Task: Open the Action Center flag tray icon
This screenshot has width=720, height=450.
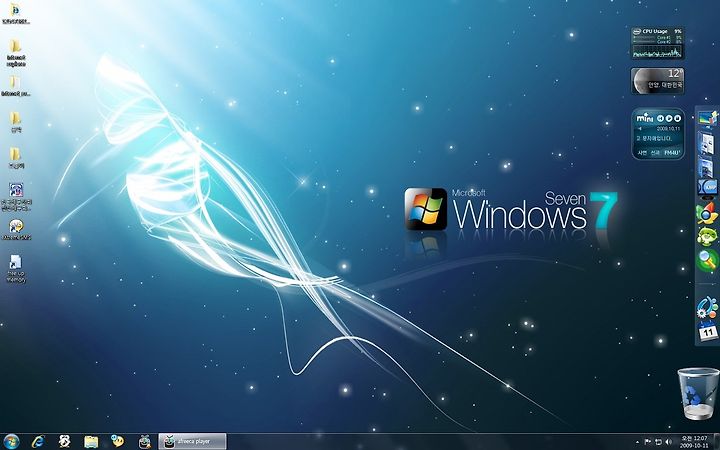Action: [x=648, y=442]
